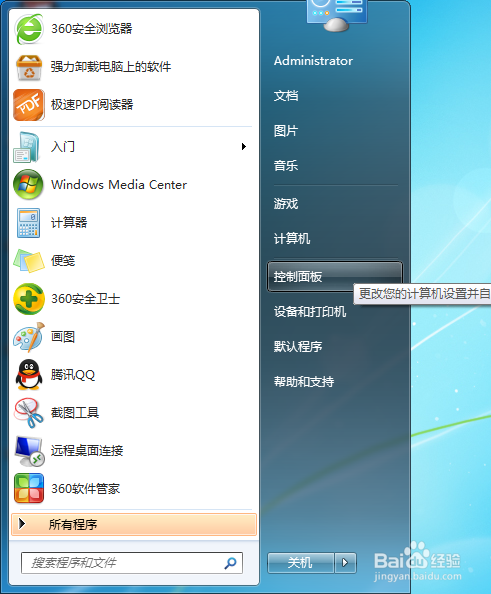Open the 360安全浏览器 browser icon
Image resolution: width=491 pixels, height=594 pixels.
click(29, 29)
